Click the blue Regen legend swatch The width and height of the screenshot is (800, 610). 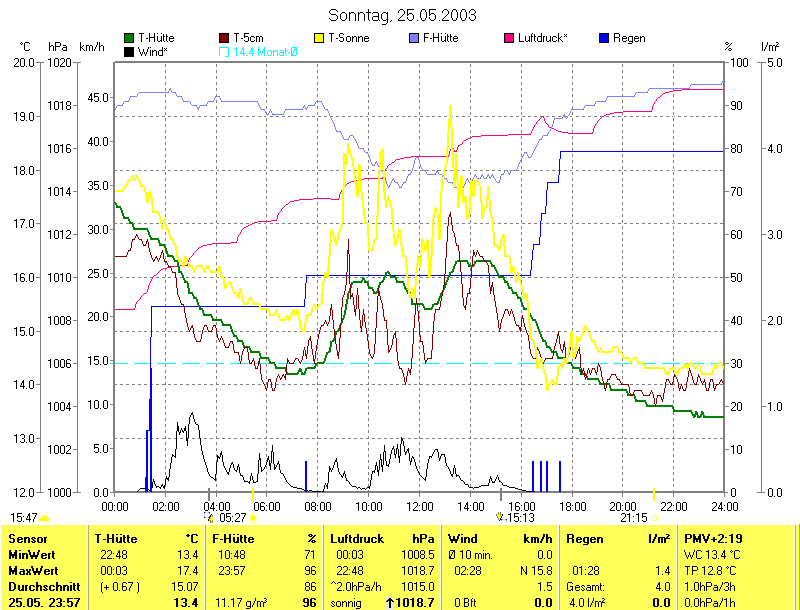[603, 38]
